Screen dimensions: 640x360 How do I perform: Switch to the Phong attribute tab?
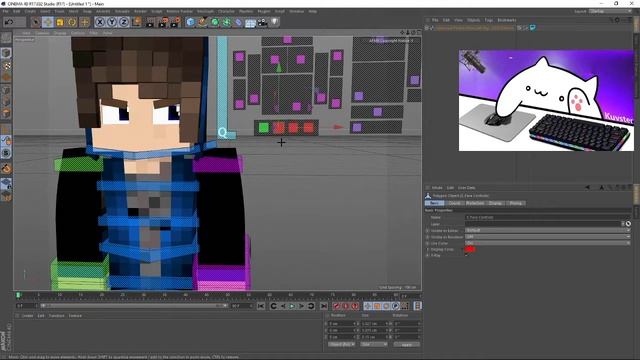click(x=516, y=203)
